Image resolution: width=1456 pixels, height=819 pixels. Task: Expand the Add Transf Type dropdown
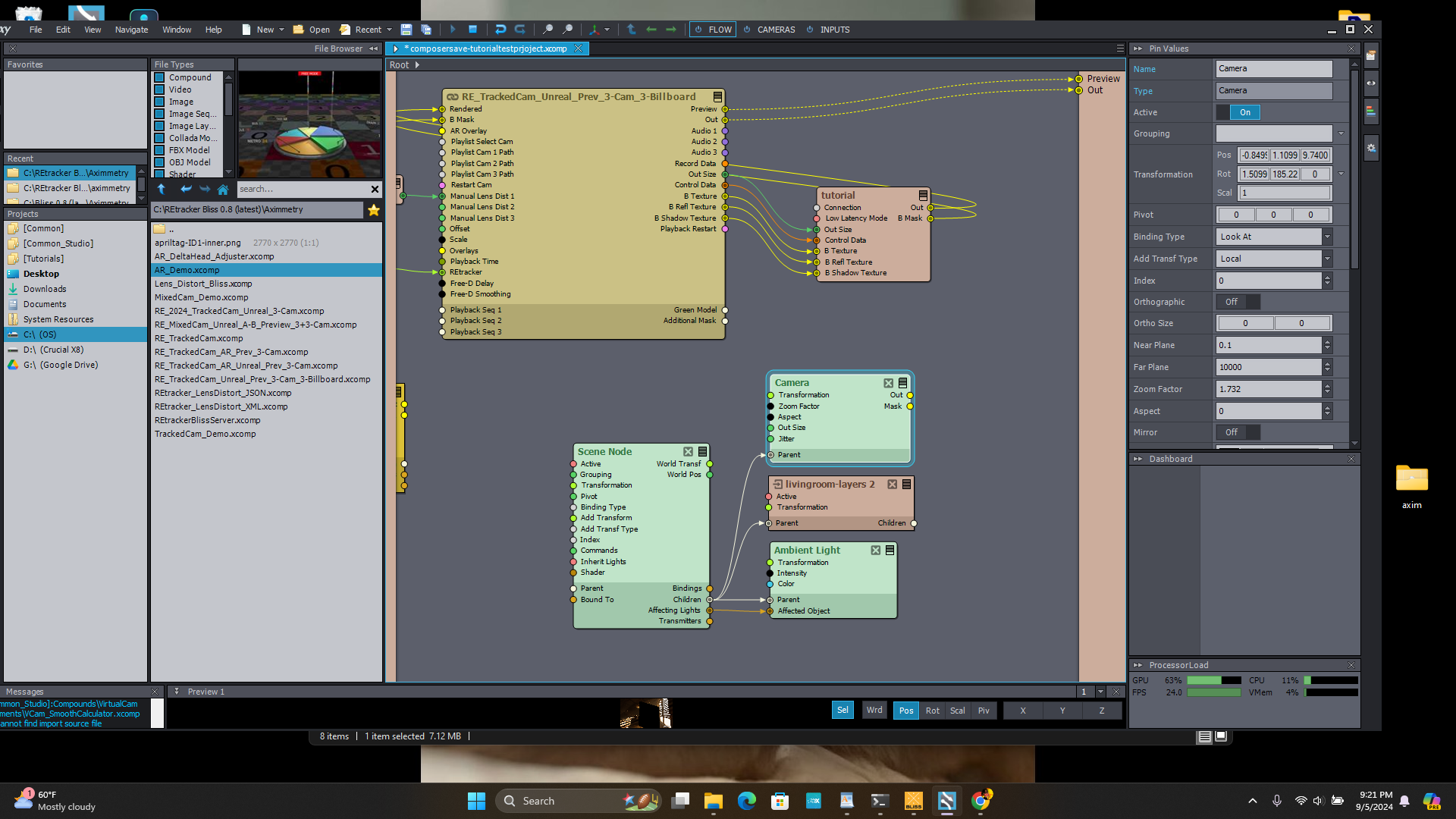pos(1327,258)
